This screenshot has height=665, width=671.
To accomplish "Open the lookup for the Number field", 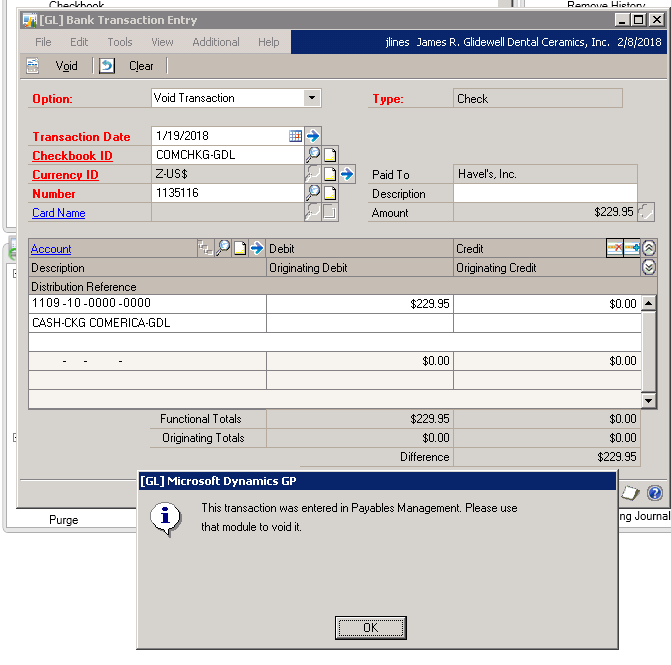I will pos(313,193).
